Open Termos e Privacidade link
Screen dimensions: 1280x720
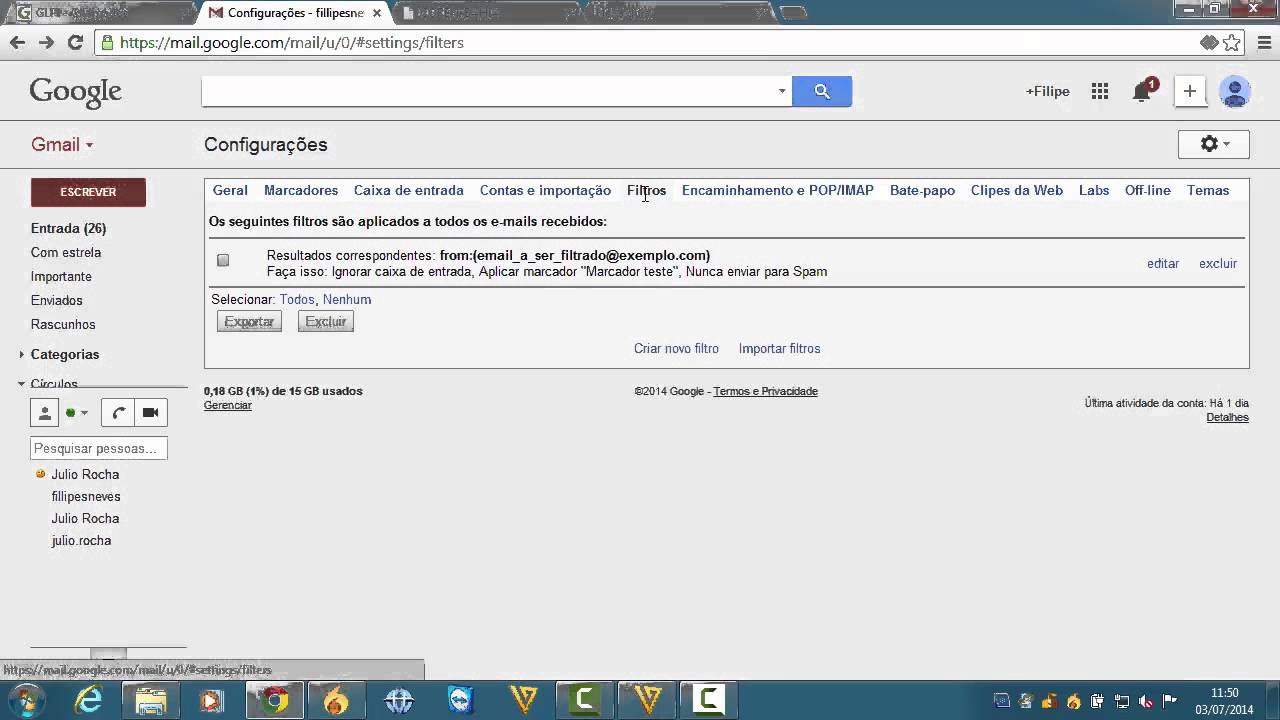click(765, 391)
